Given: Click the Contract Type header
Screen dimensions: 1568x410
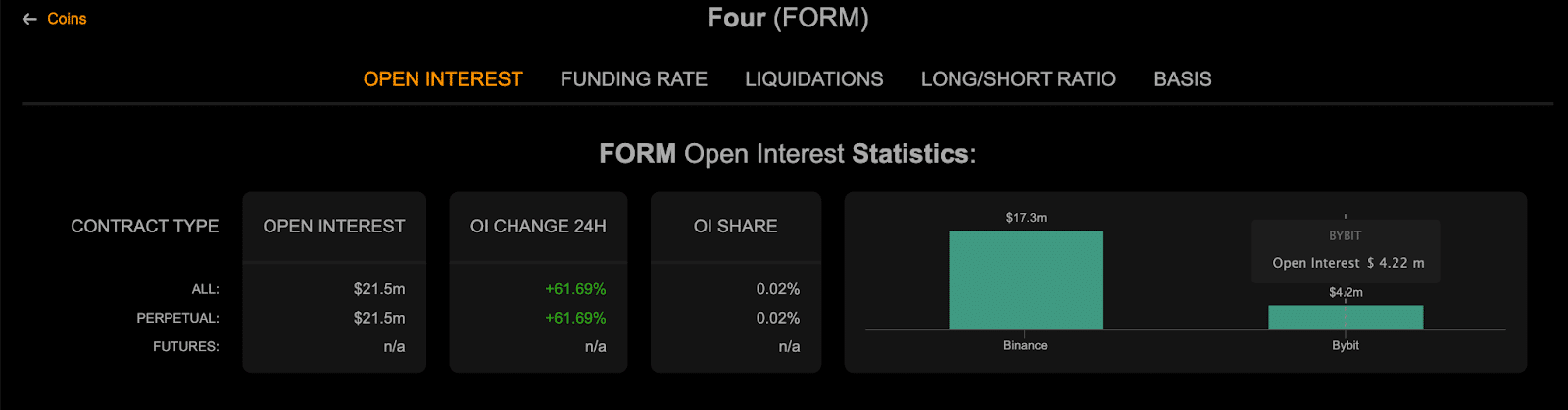Looking at the screenshot, I should pos(144,227).
